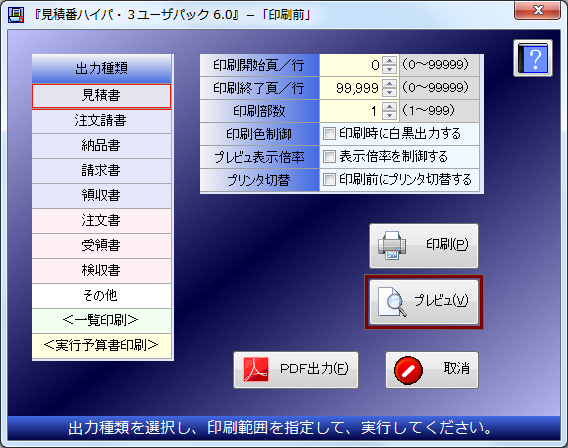The width and height of the screenshot is (568, 448).
Task: Check 印刷前にプリンタ切替する option
Action: tap(329, 179)
